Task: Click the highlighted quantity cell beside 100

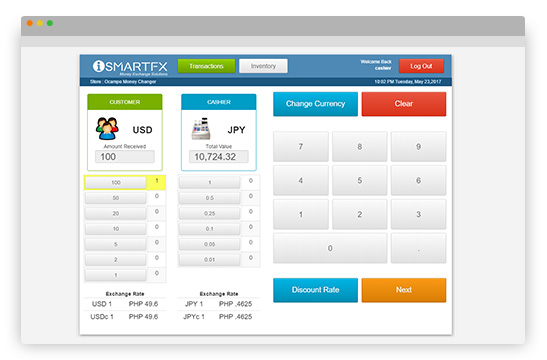Action: (156, 182)
